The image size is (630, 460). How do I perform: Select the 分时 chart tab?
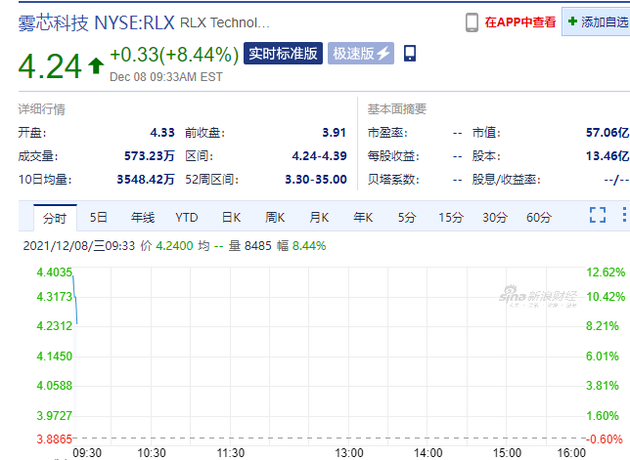55,218
